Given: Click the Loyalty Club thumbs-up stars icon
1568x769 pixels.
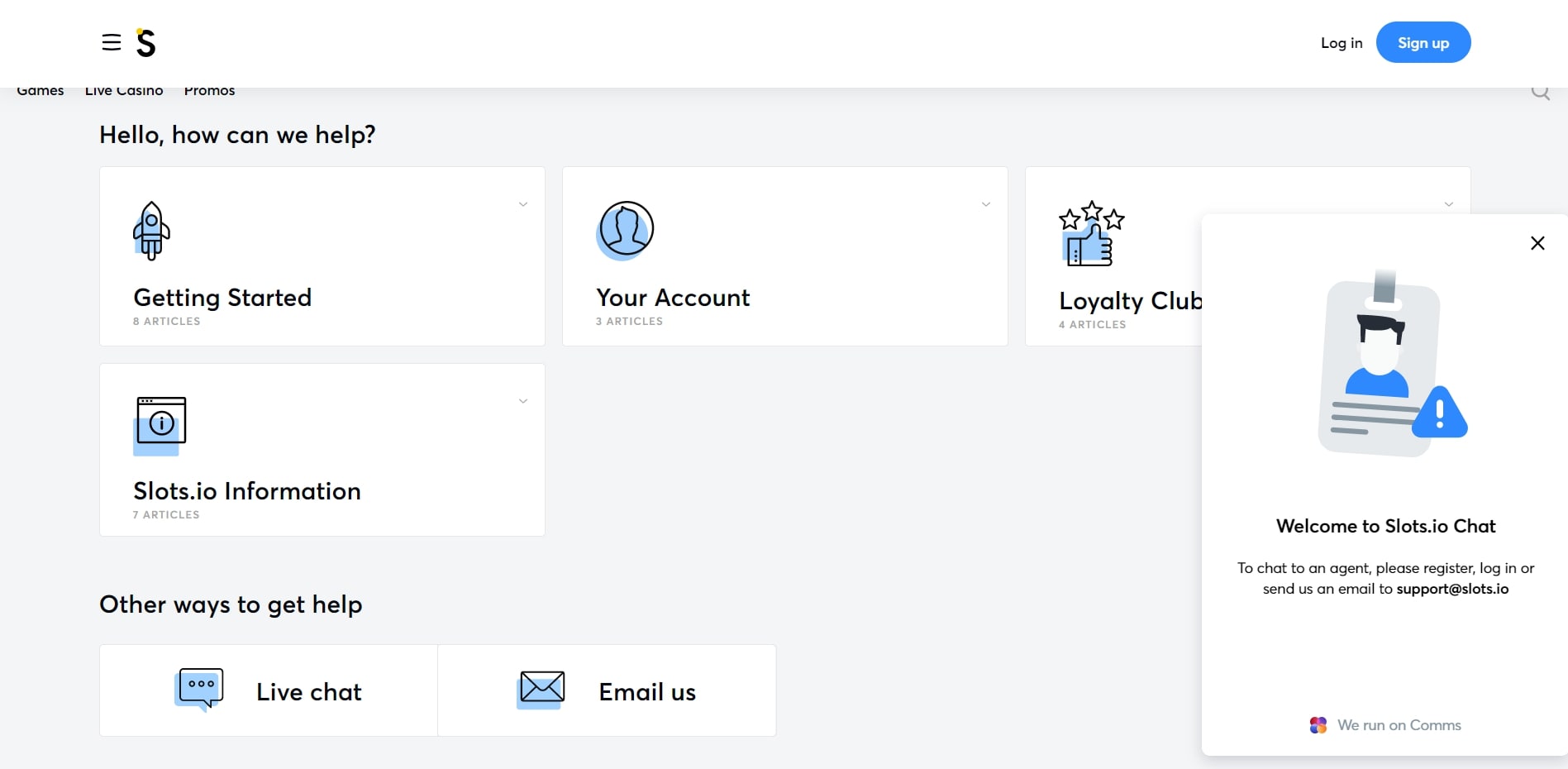Looking at the screenshot, I should pos(1091,233).
